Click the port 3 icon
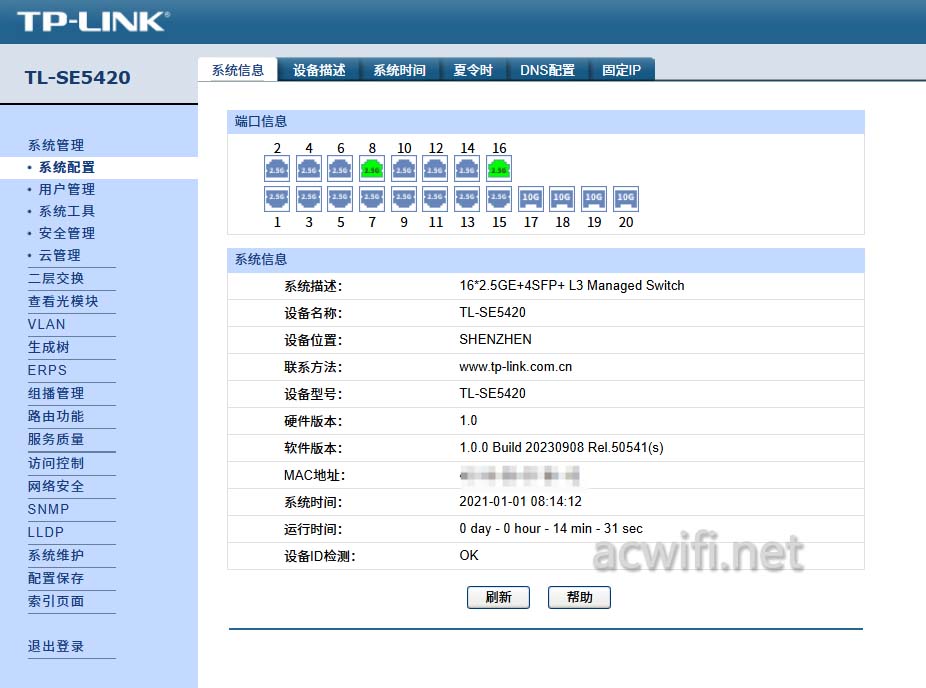 pos(309,198)
